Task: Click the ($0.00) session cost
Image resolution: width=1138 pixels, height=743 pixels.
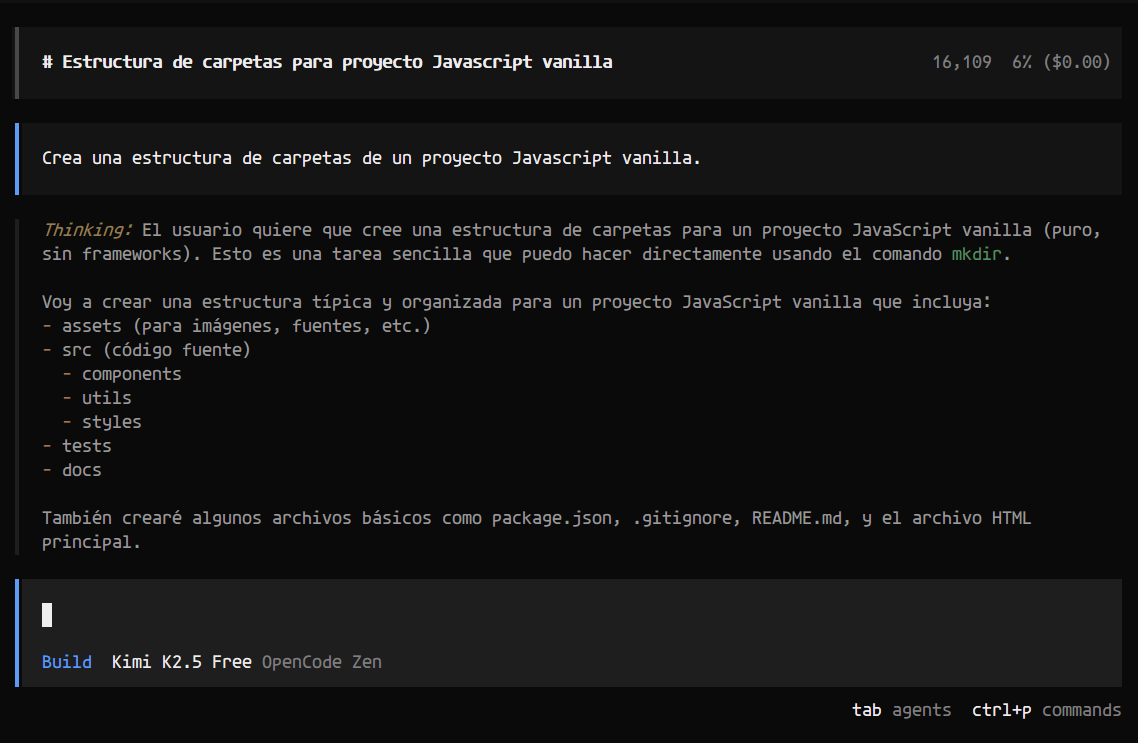Action: pos(1077,62)
